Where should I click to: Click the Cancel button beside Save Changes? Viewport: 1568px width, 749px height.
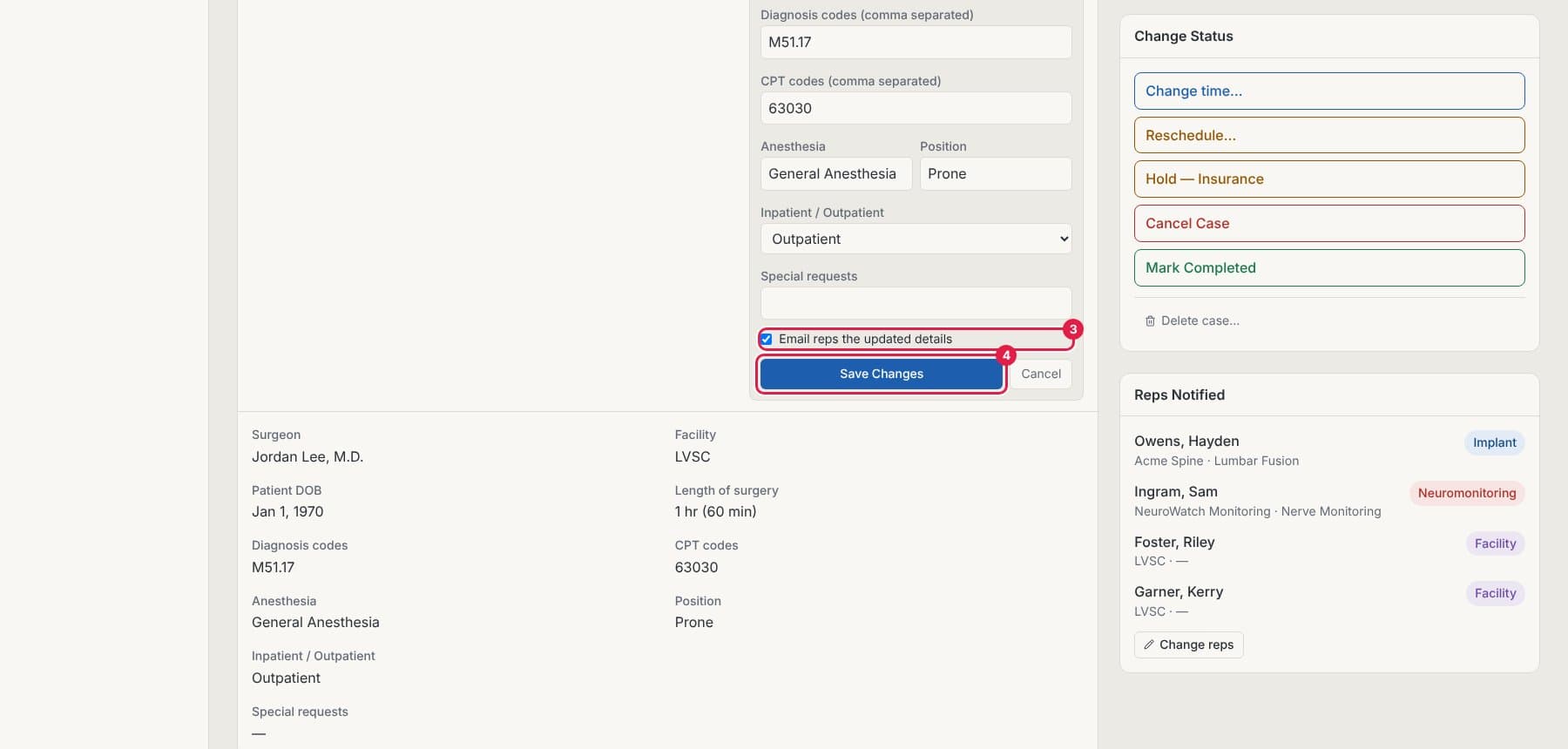1040,374
